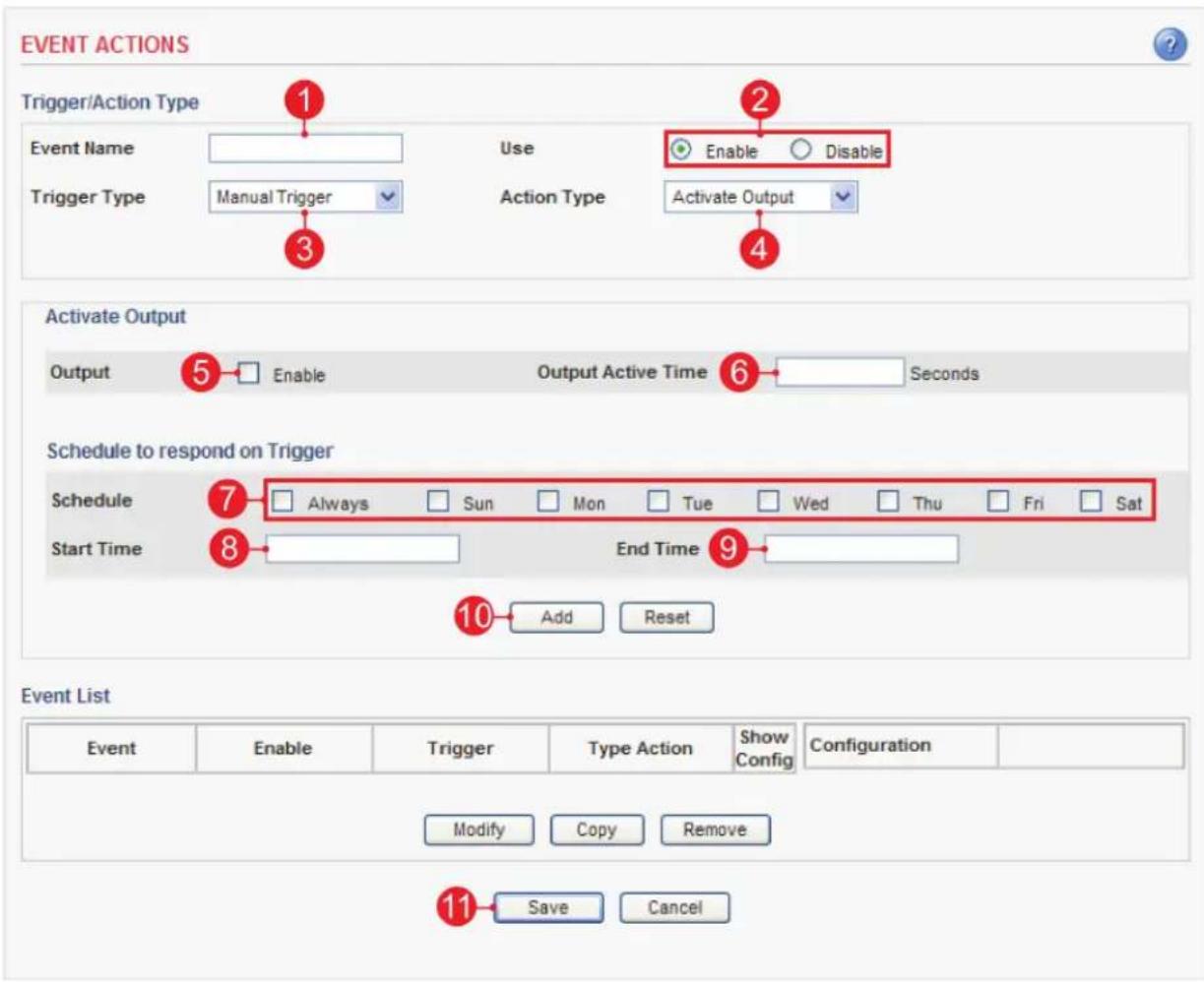Open the Action Type dropdown
The width and height of the screenshot is (1204, 982).
(x=760, y=197)
